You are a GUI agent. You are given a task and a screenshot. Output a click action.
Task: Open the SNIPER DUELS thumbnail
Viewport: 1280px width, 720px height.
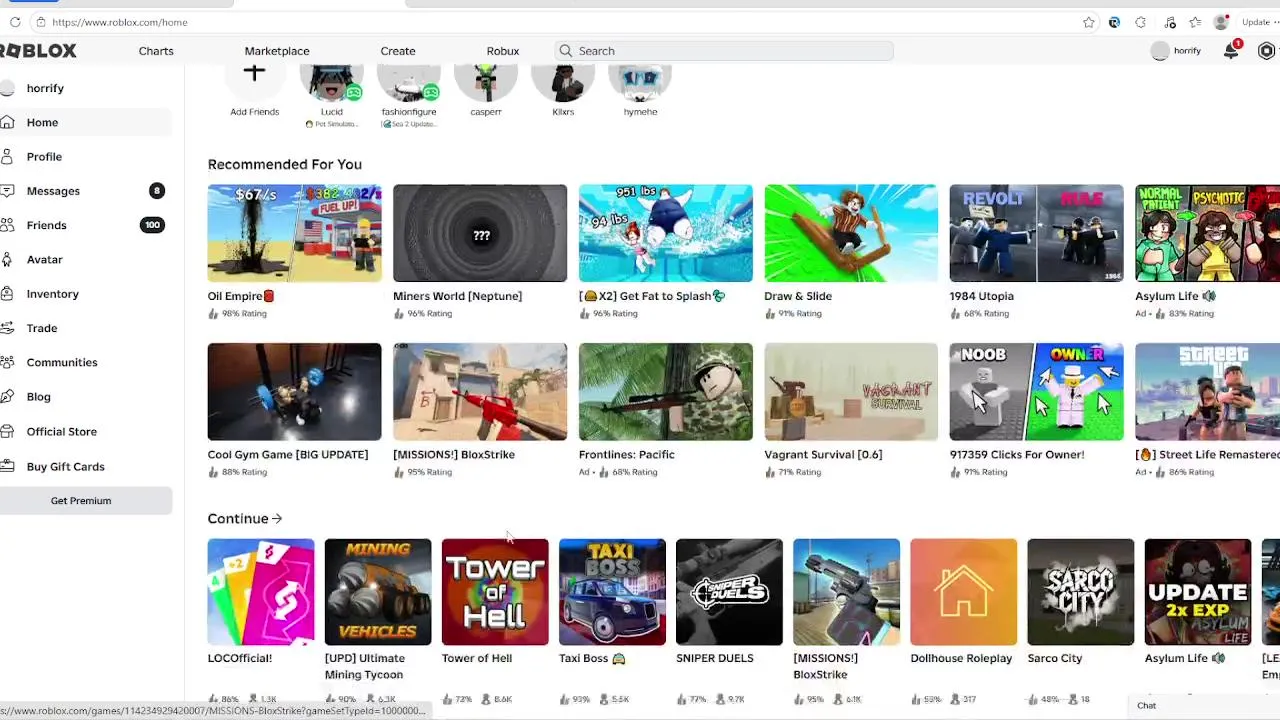[x=729, y=592]
